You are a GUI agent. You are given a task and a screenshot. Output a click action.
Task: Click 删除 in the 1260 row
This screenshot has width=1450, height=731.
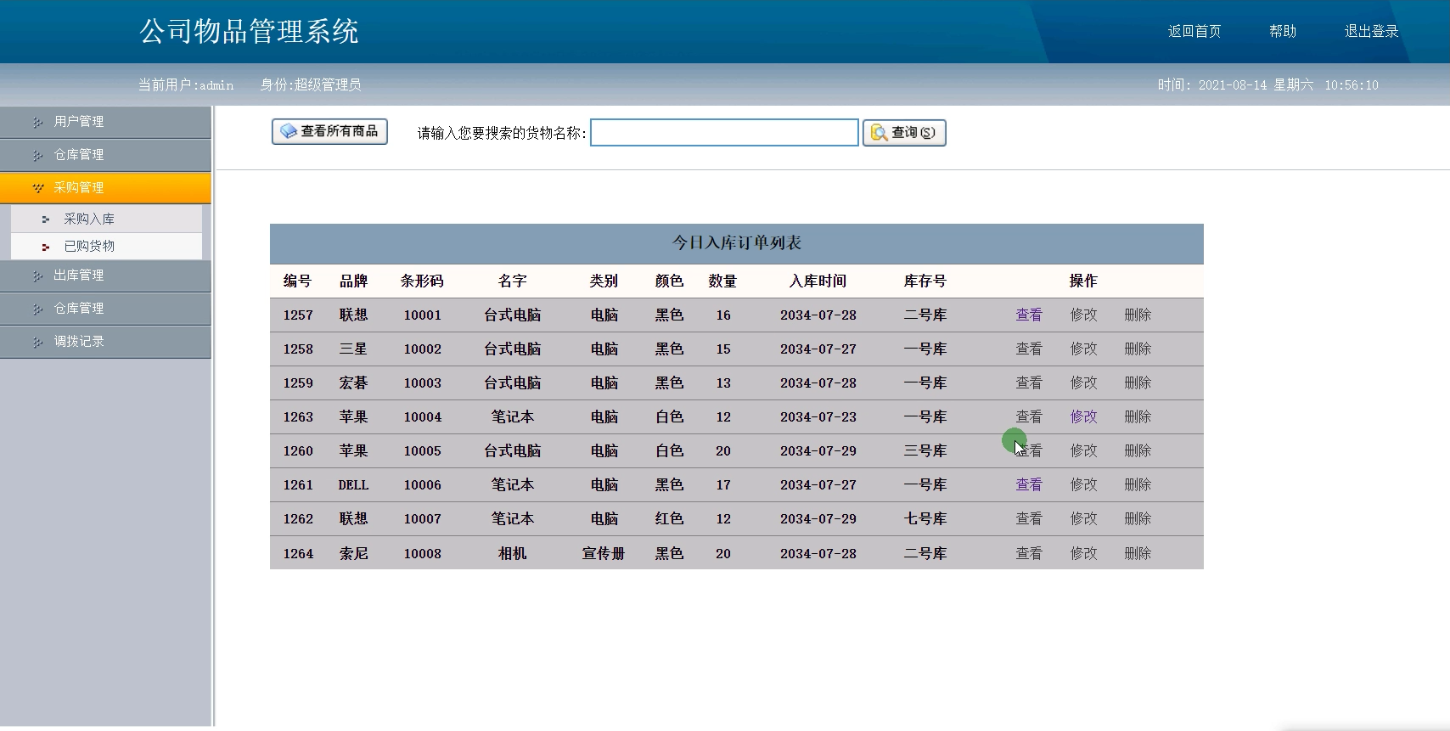pyautogui.click(x=1137, y=451)
